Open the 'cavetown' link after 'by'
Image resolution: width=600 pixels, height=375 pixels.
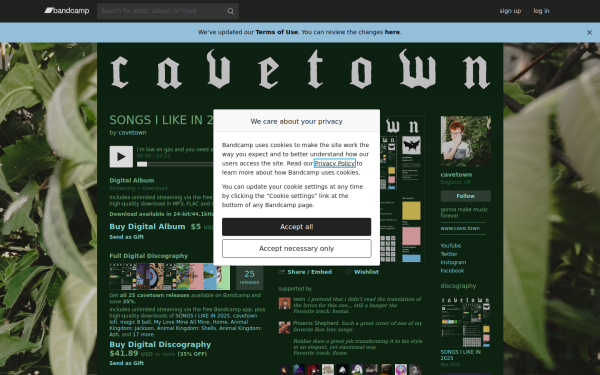(x=132, y=132)
